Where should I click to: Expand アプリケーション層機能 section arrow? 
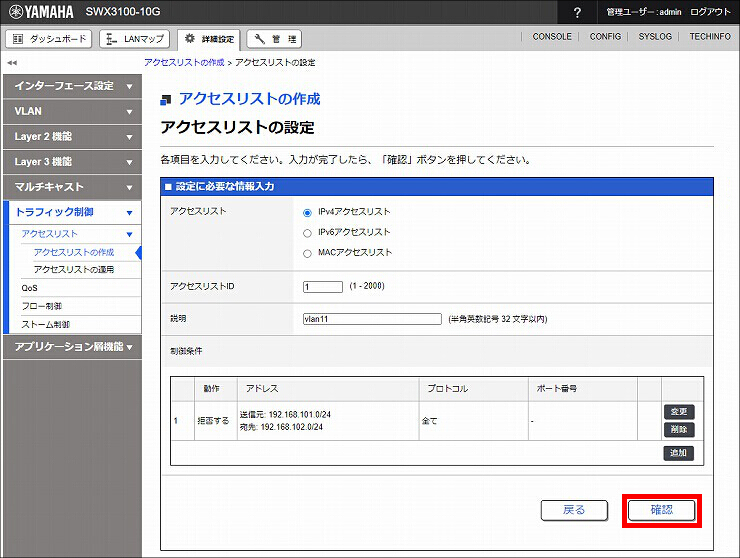click(x=129, y=347)
